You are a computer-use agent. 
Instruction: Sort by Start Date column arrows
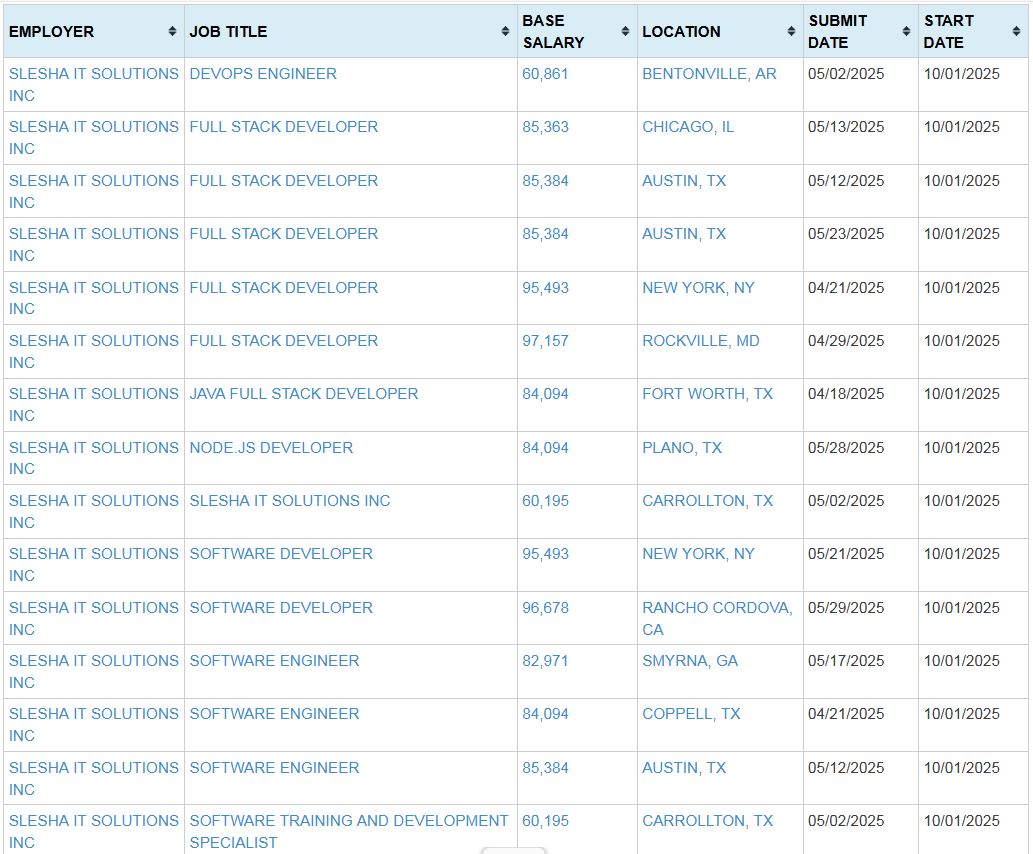1016,32
